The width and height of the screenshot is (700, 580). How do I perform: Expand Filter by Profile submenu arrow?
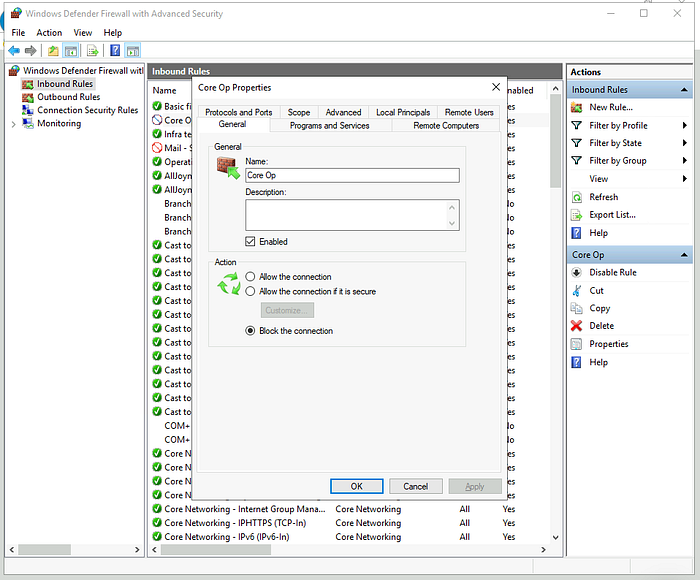[684, 125]
